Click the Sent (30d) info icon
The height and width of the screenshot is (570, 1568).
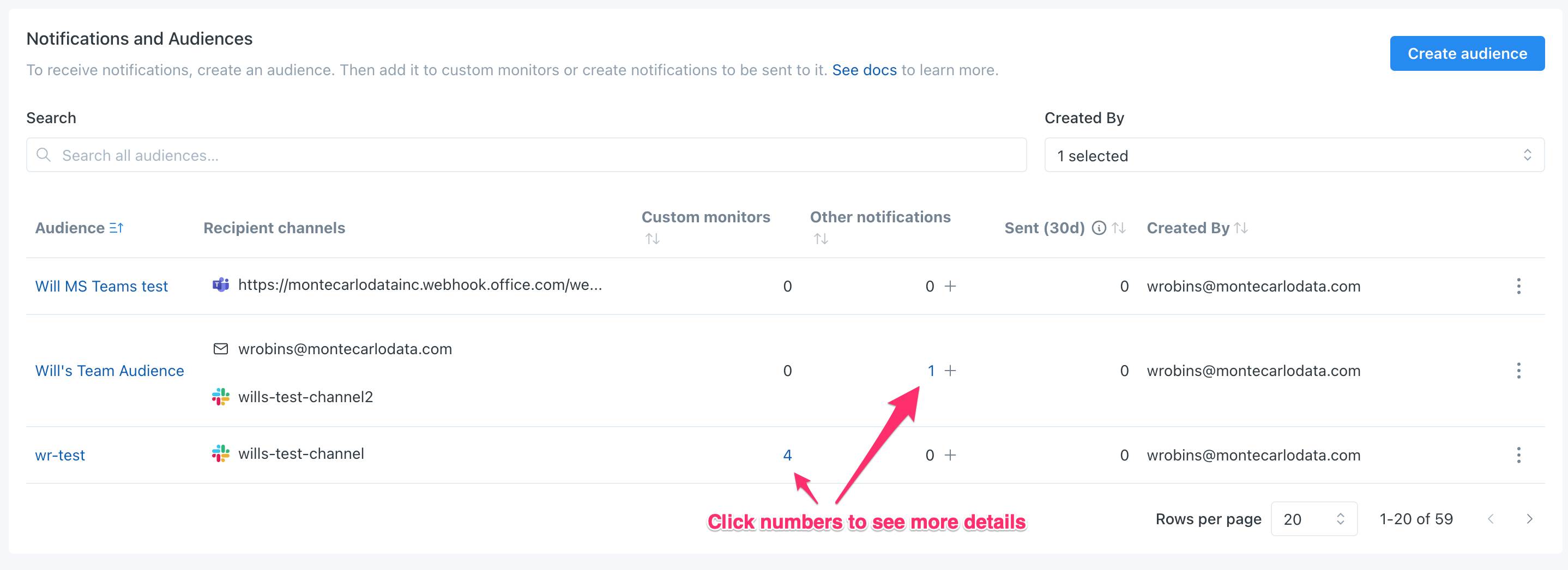(1099, 228)
